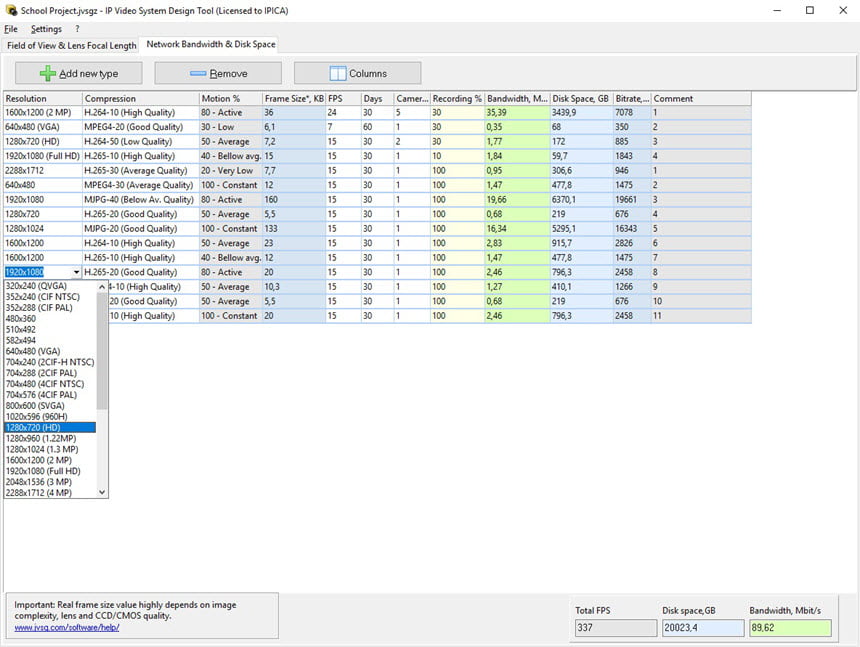
Task: Open the ? help menu
Action: coord(77,29)
